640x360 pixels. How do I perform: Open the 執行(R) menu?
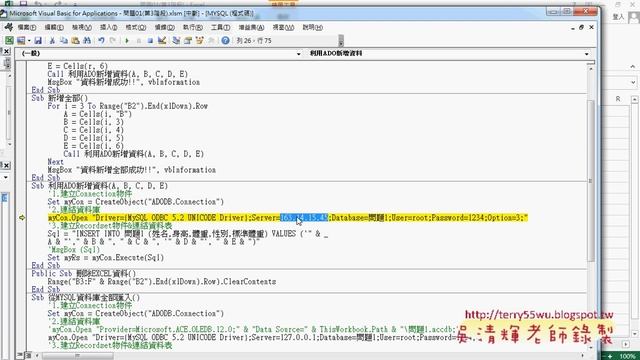click(193, 27)
